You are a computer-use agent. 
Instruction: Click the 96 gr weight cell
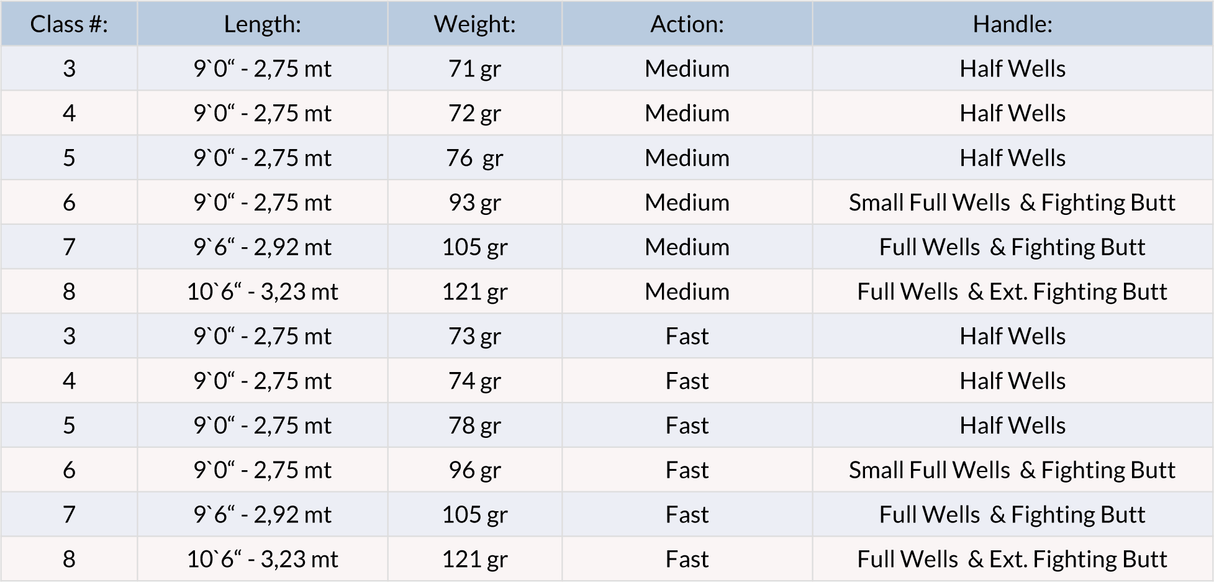point(475,470)
